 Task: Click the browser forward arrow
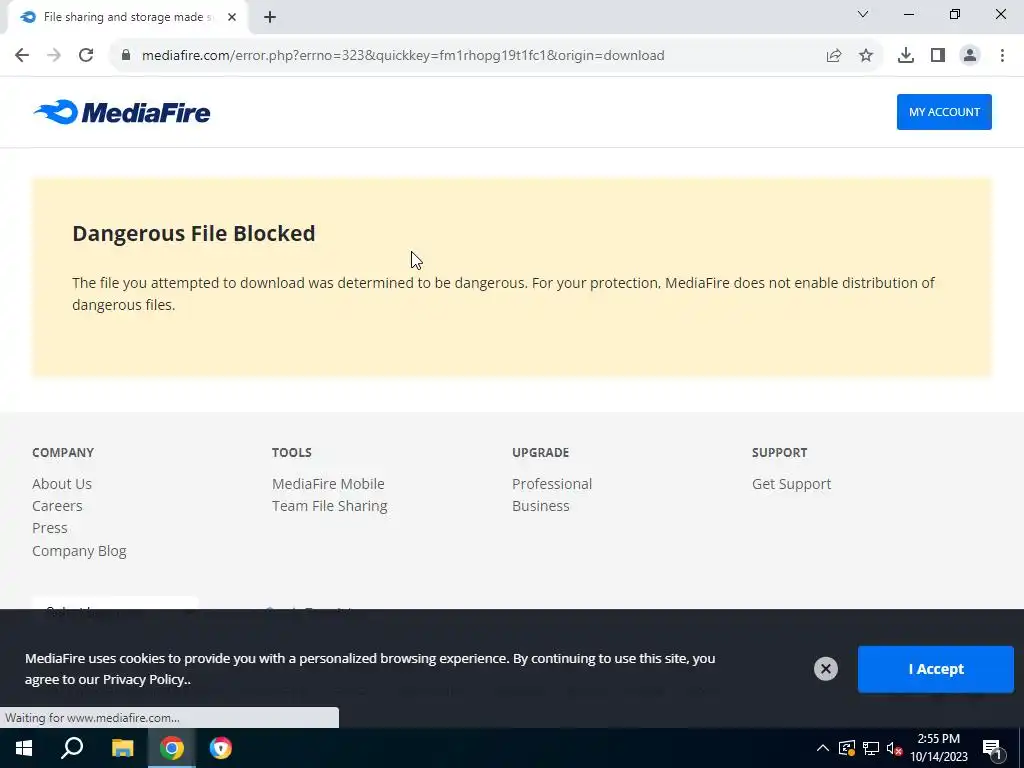pyautogui.click(x=54, y=56)
